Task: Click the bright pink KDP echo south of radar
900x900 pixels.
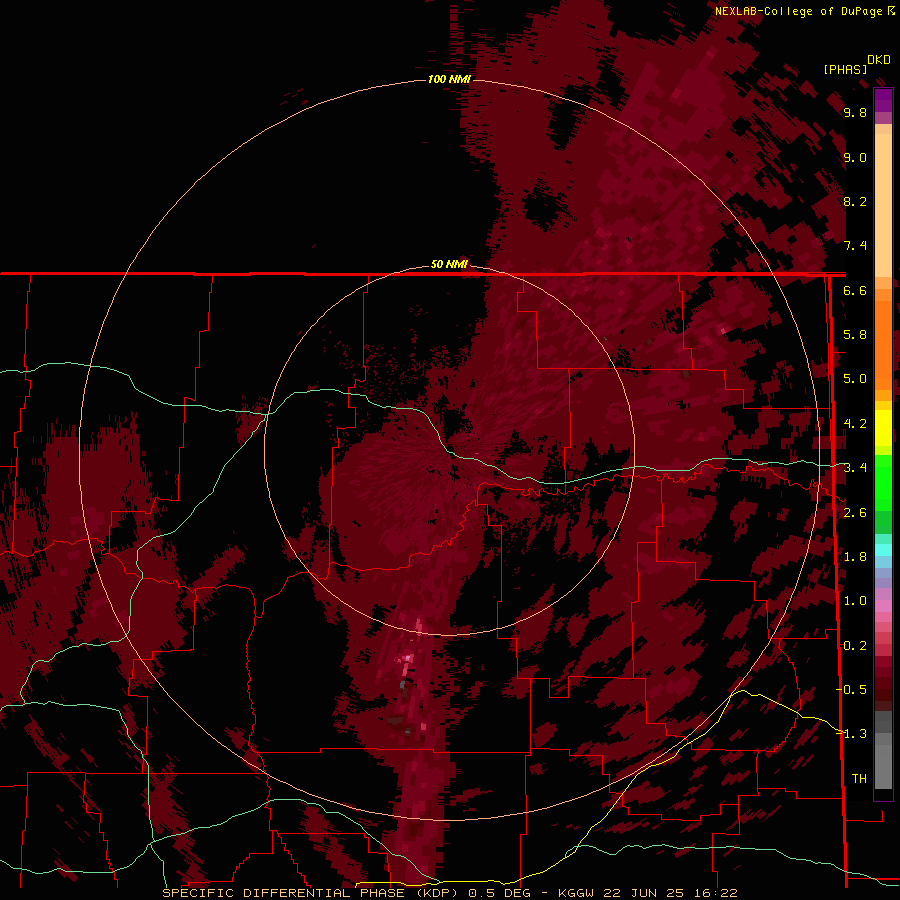Action: tap(408, 659)
